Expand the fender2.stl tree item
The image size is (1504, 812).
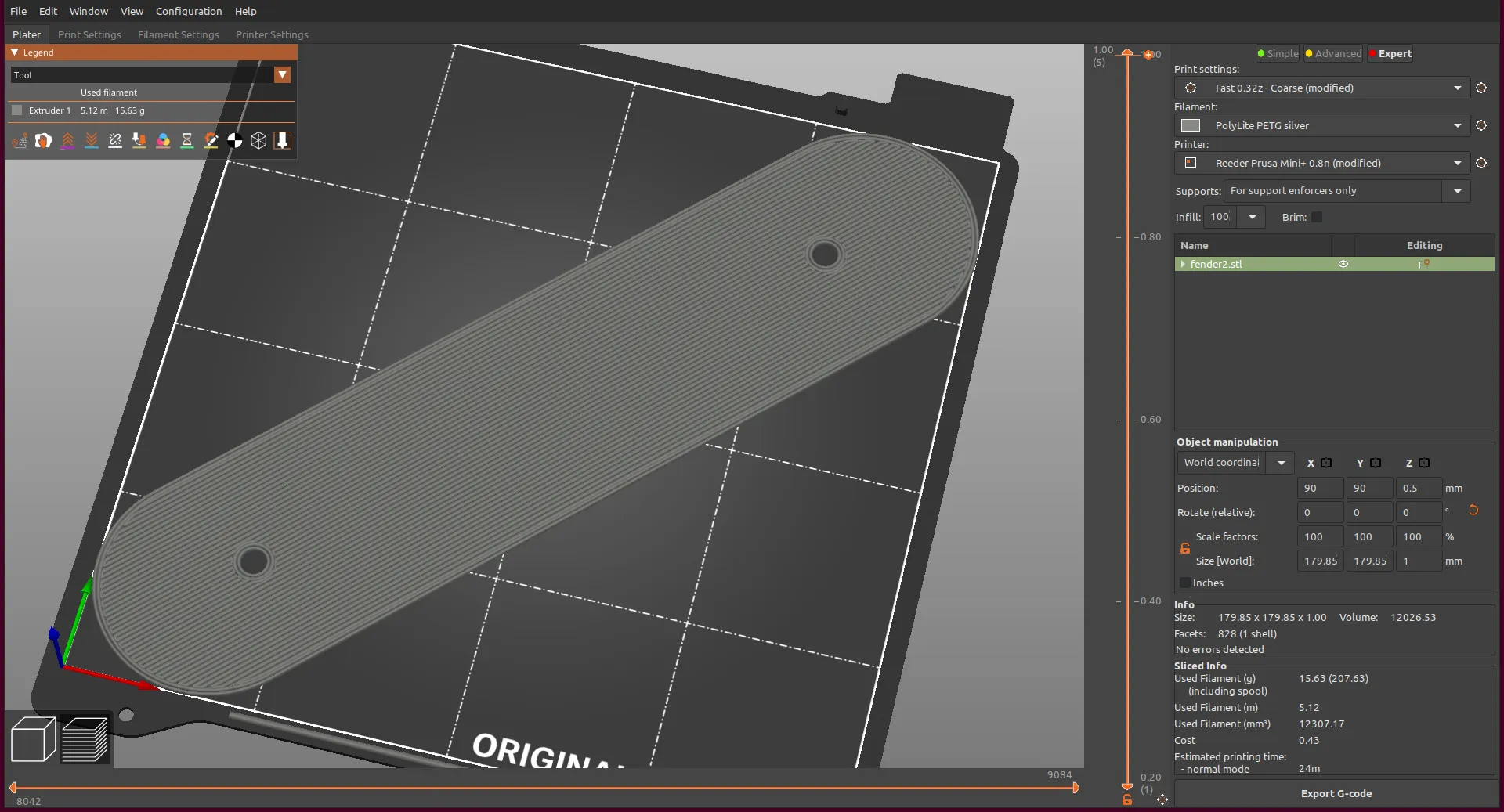1183,265
